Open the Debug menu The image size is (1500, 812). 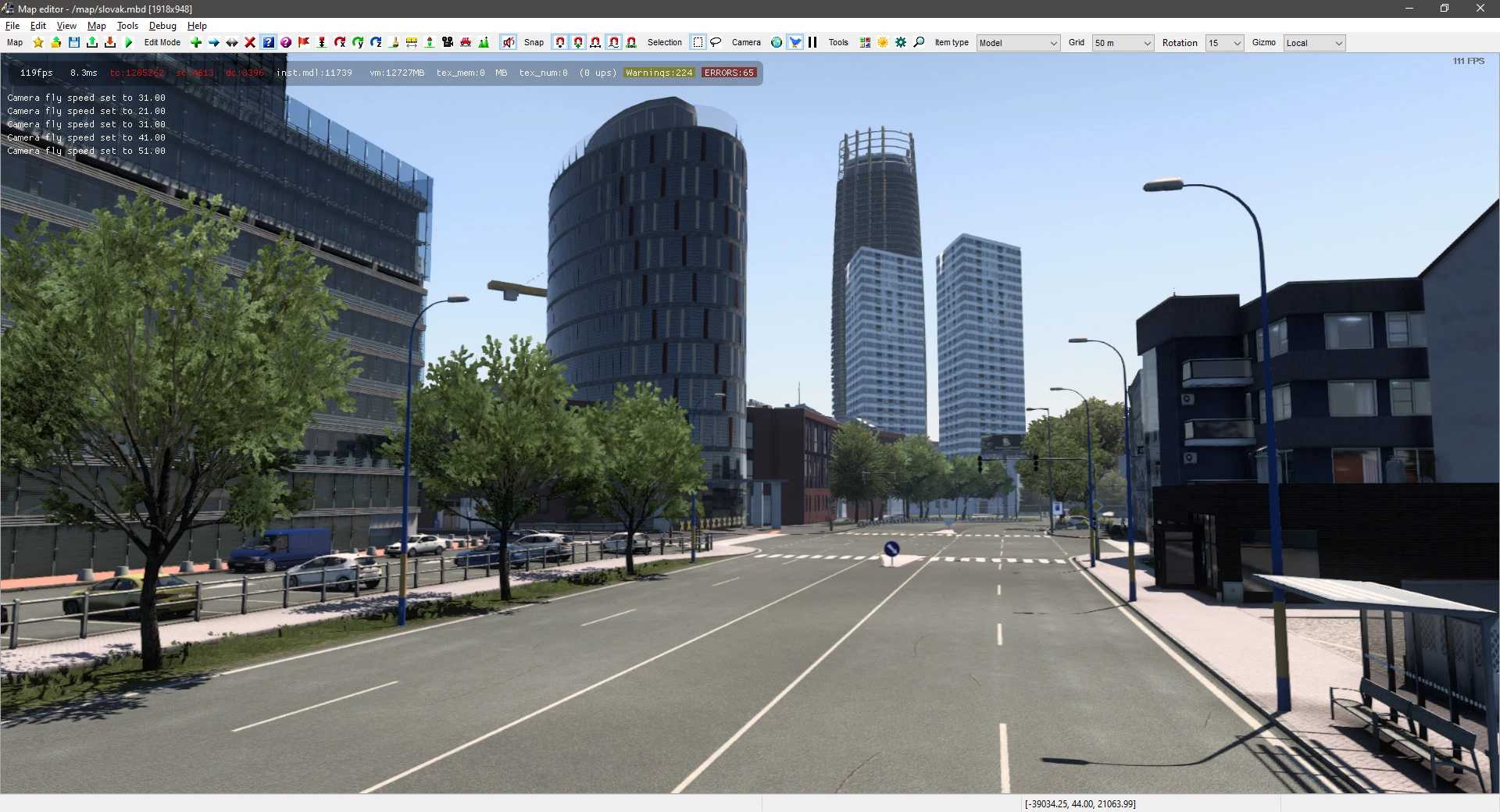[162, 26]
